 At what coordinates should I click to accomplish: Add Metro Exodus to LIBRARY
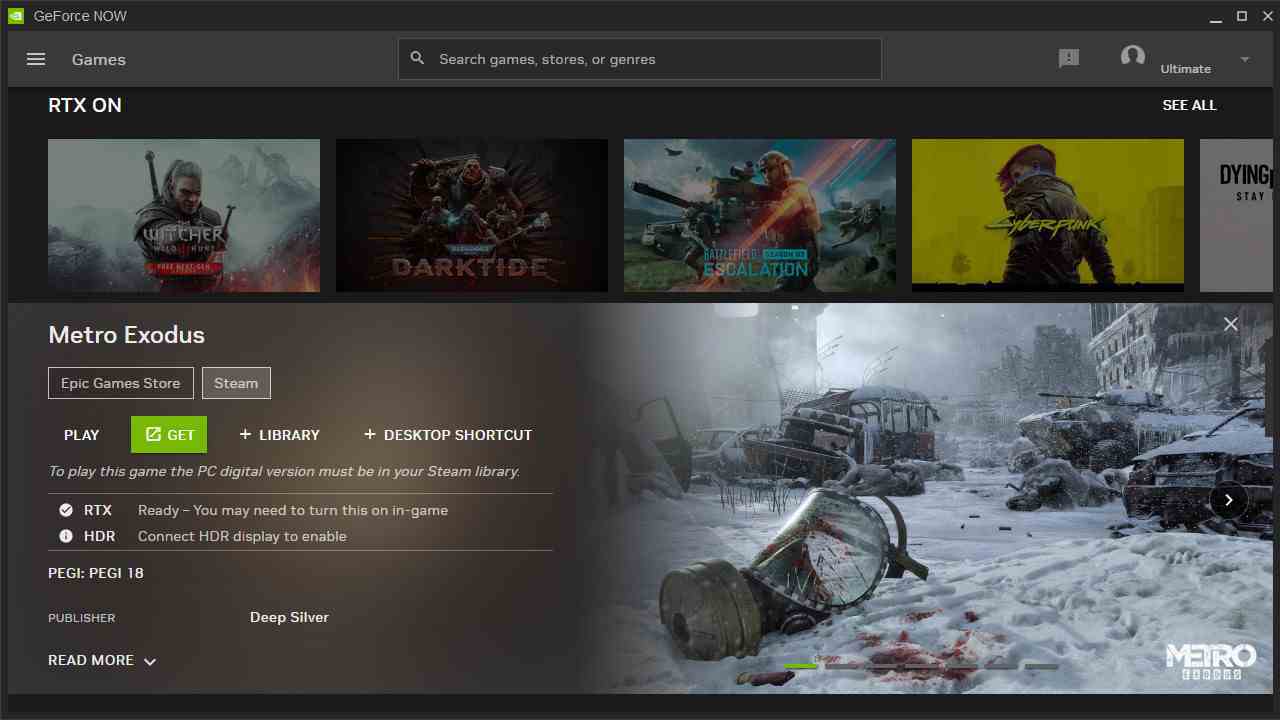(280, 435)
